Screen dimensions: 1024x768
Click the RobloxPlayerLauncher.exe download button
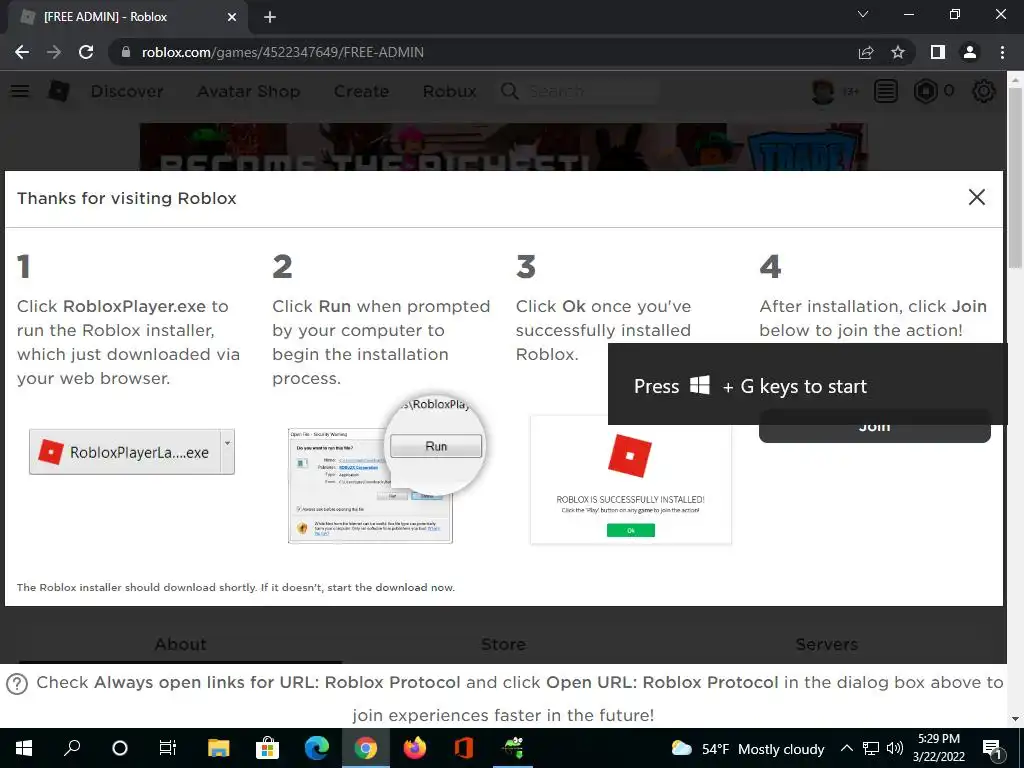[125, 452]
